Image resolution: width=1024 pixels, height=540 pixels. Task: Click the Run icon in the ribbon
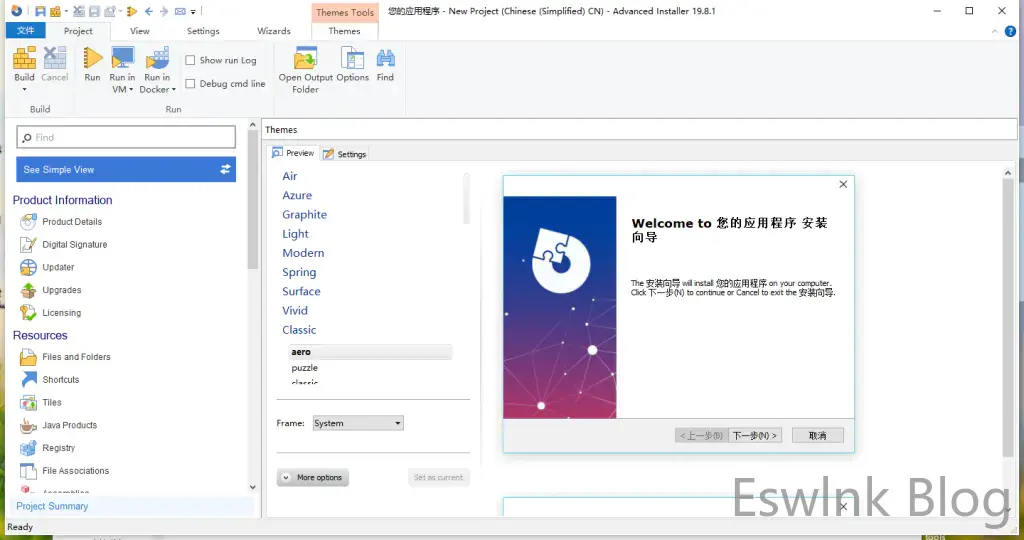point(92,59)
